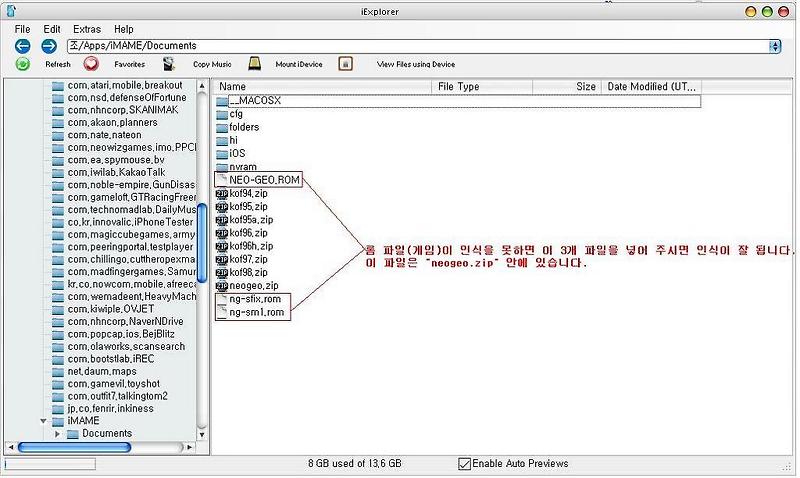This screenshot has height=478, width=800.
Task: Open the Help menu
Action: (x=123, y=29)
